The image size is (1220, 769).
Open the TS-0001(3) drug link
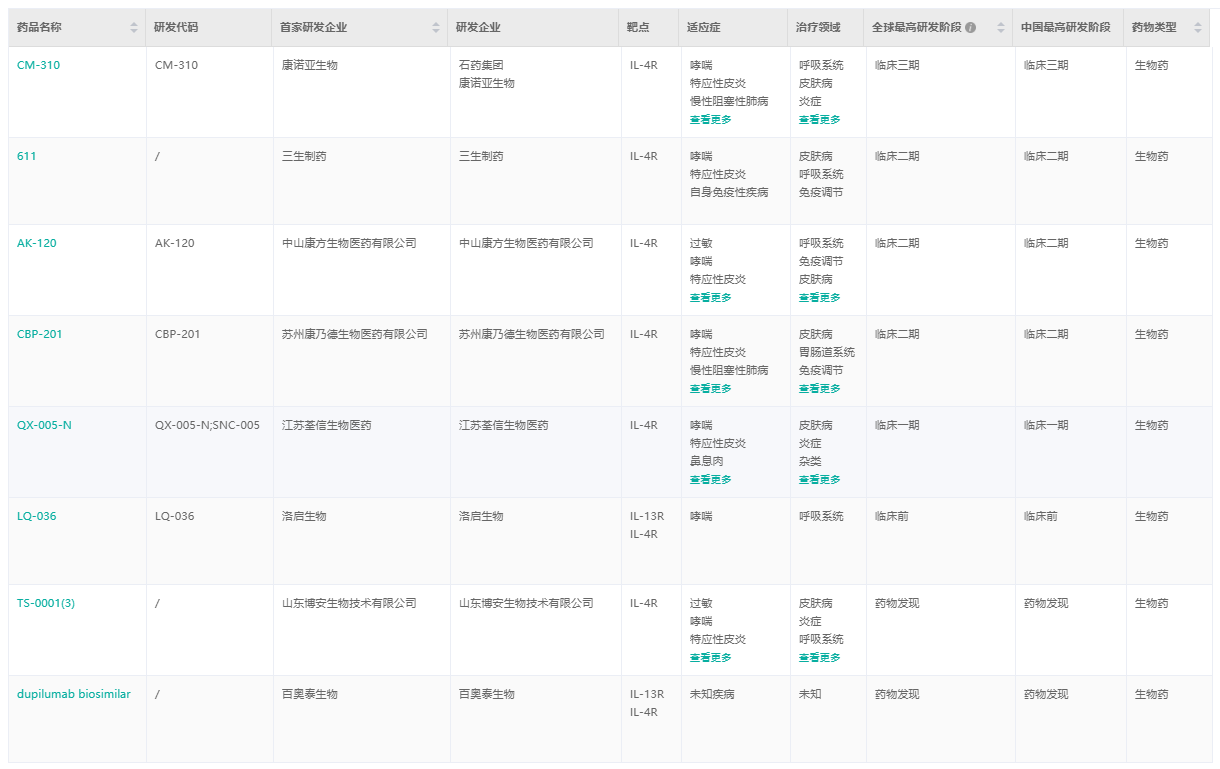tap(46, 603)
